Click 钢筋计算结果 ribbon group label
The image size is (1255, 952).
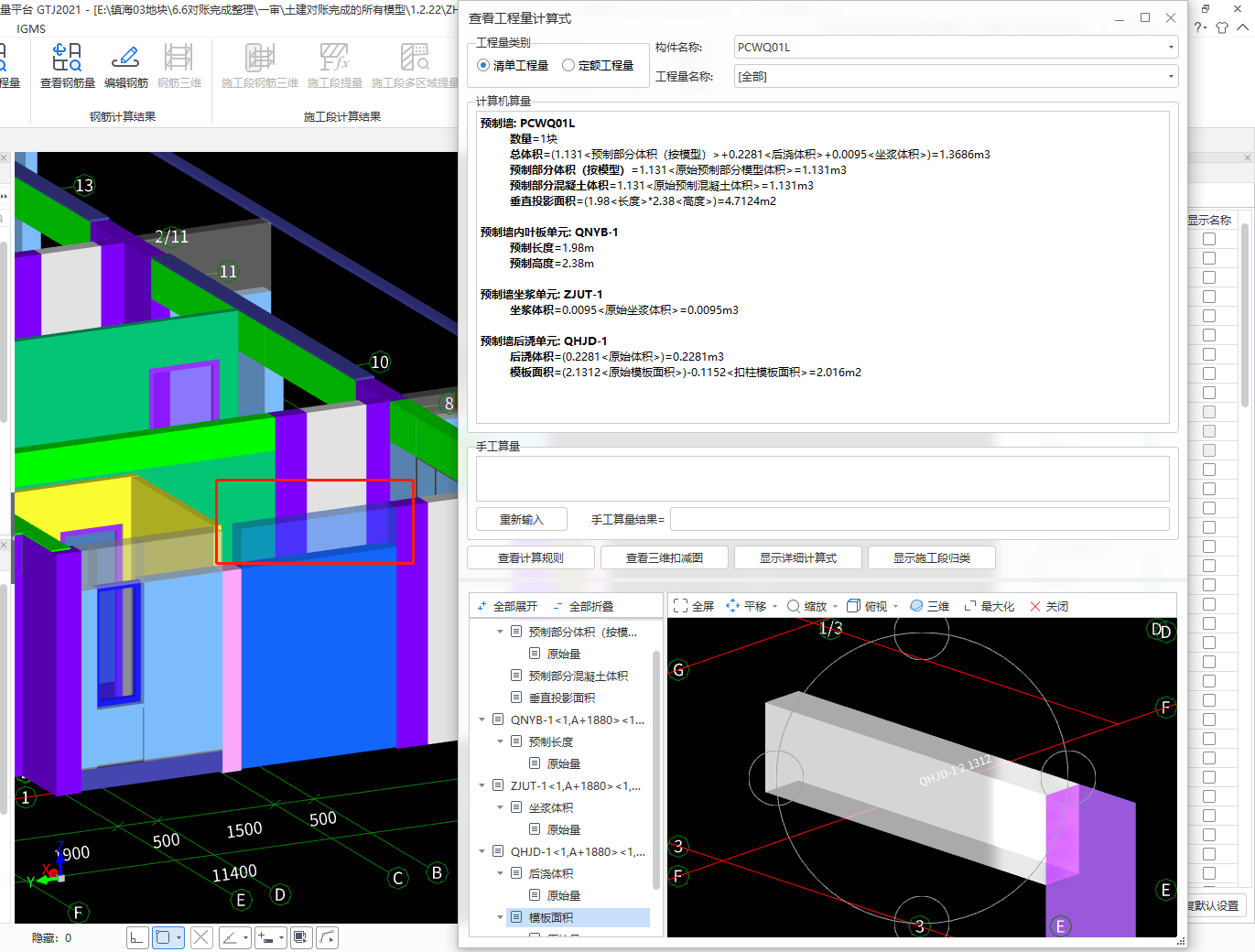pos(123,116)
